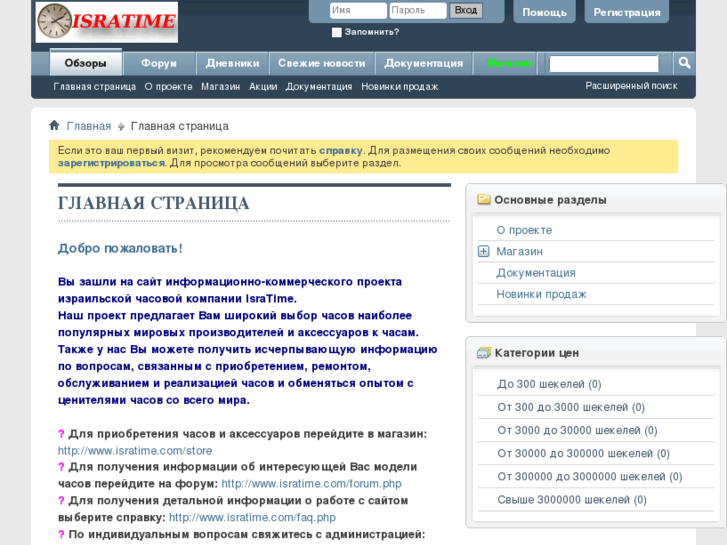
Task: Click the Категории цен panel title
Action: [536, 353]
